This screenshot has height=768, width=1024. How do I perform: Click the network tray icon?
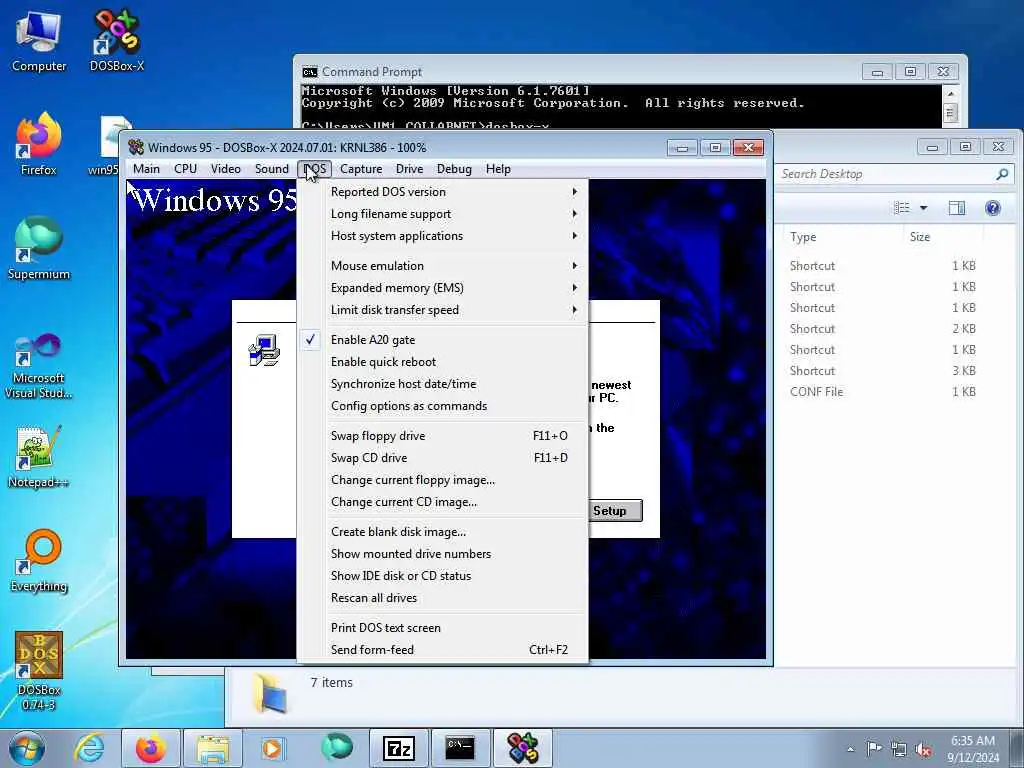[x=899, y=749]
